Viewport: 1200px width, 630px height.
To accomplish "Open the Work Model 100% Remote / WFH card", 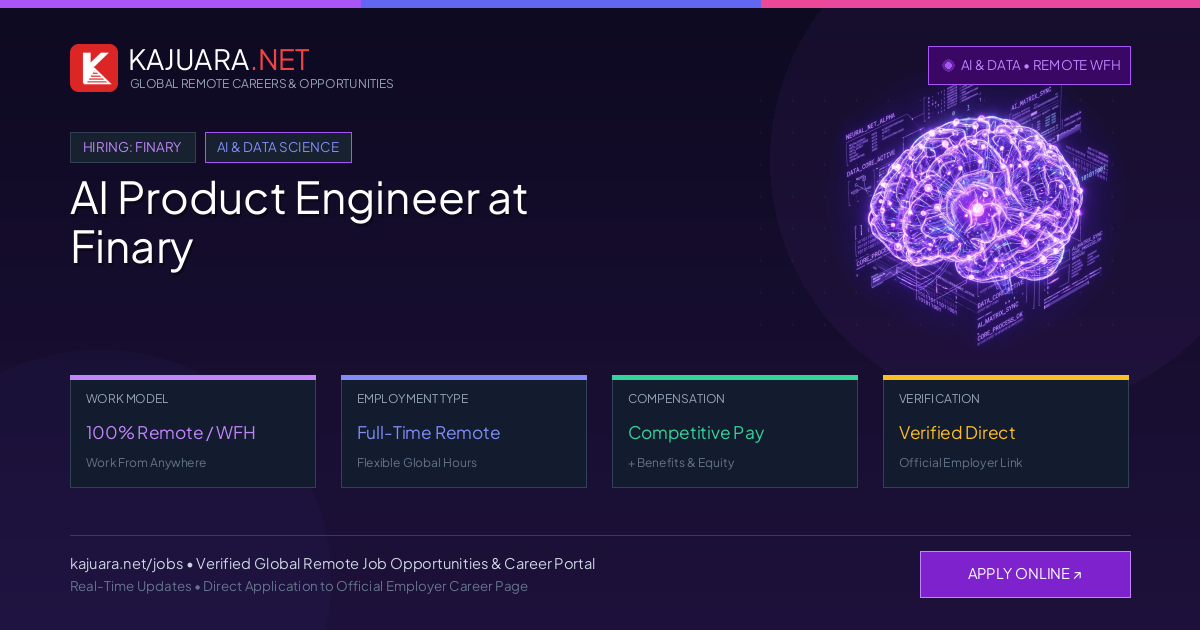I will (193, 432).
